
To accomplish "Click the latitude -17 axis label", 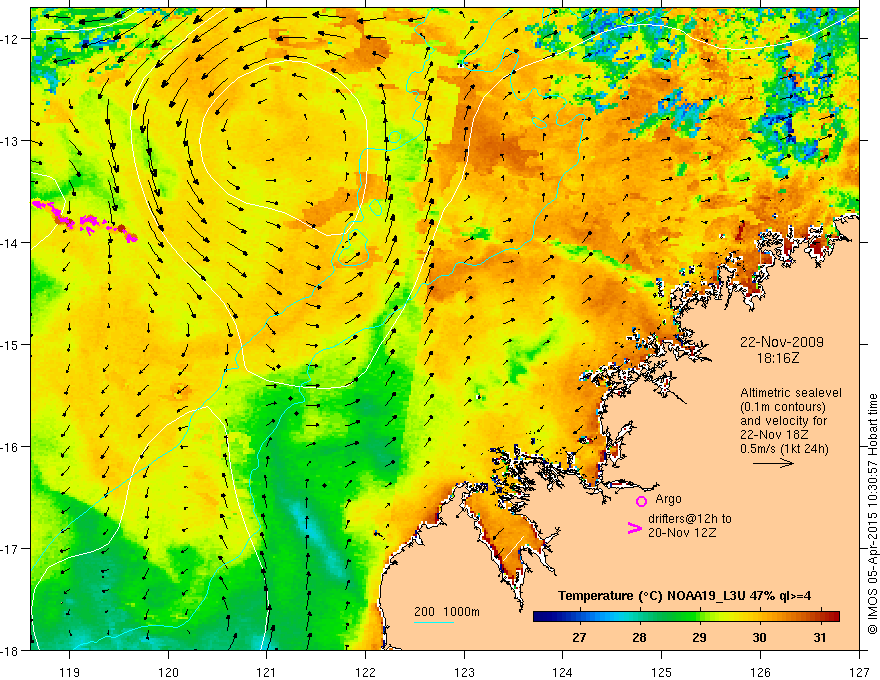I will click(10, 549).
